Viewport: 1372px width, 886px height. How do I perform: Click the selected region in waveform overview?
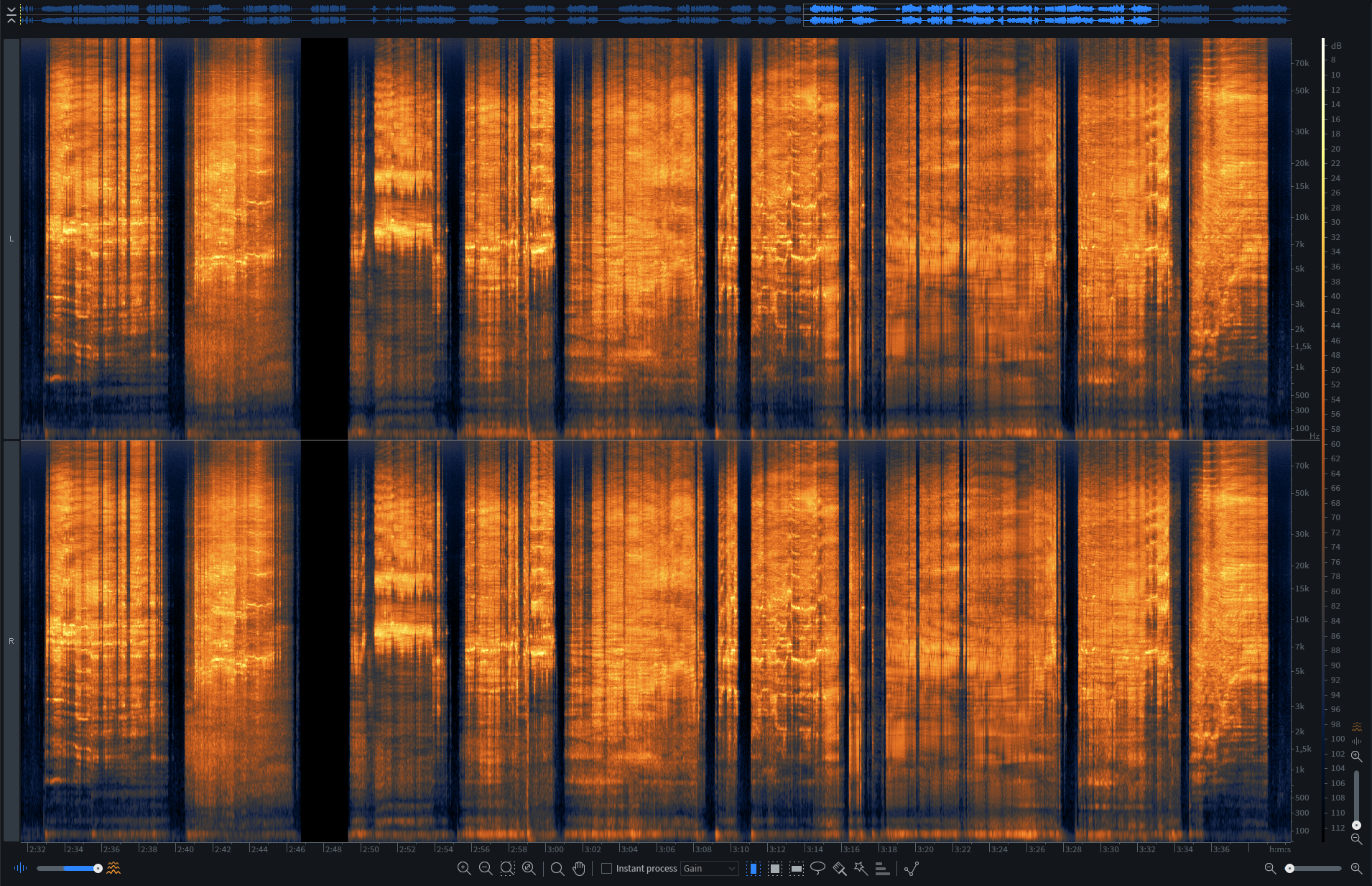980,14
